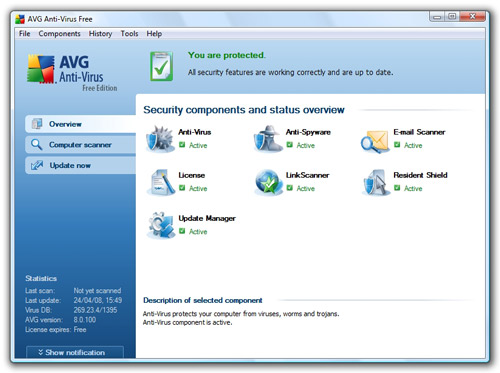Open the Anti-Virus component icon
500x373 pixels.
[x=160, y=139]
